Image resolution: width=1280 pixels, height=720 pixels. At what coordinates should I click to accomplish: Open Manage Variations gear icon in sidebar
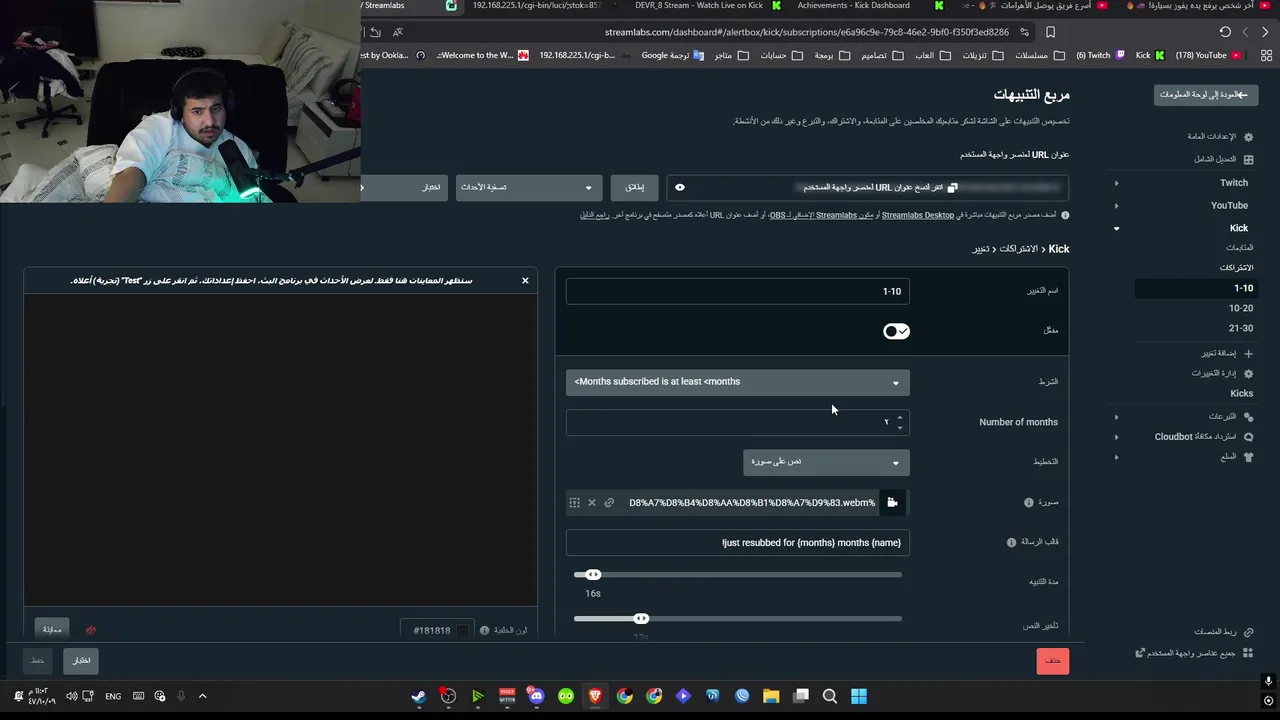[1248, 373]
